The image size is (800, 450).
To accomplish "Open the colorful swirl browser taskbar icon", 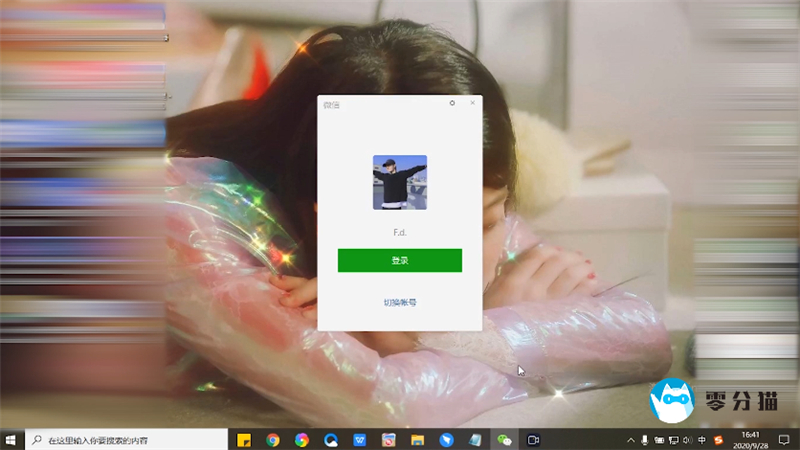I will (302, 440).
